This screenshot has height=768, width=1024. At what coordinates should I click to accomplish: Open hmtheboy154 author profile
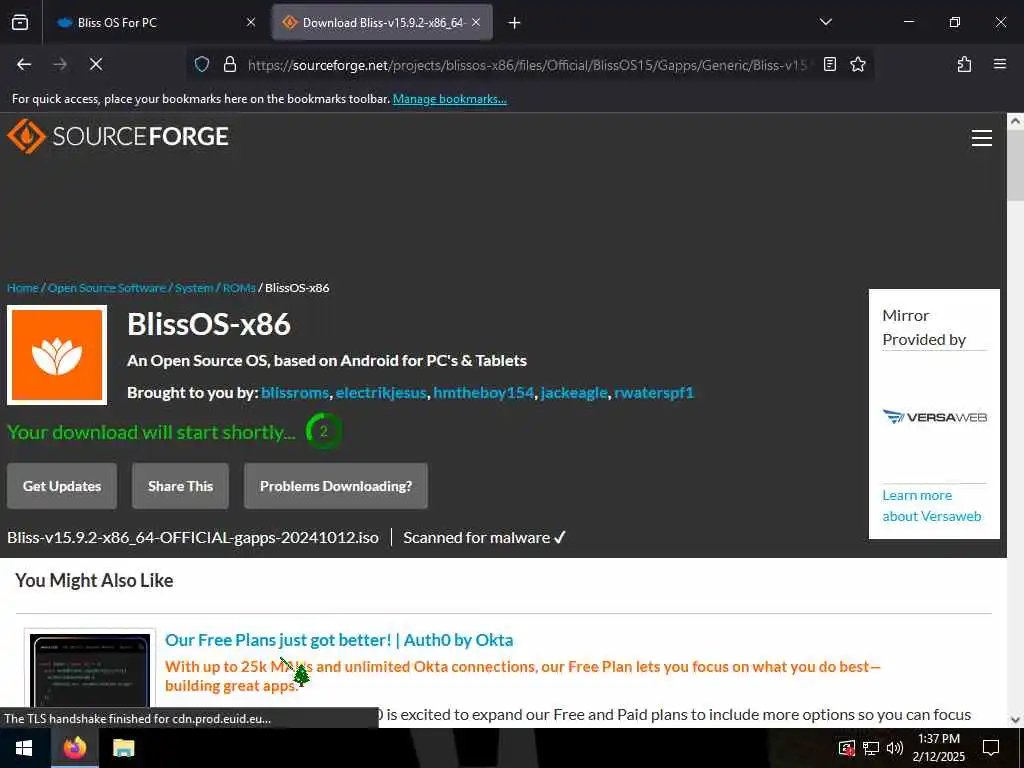pyautogui.click(x=483, y=392)
